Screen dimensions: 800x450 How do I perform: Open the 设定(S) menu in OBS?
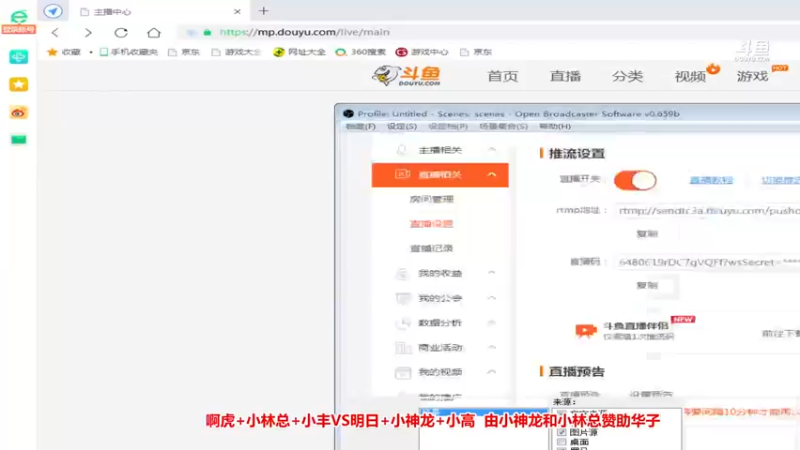[402, 126]
